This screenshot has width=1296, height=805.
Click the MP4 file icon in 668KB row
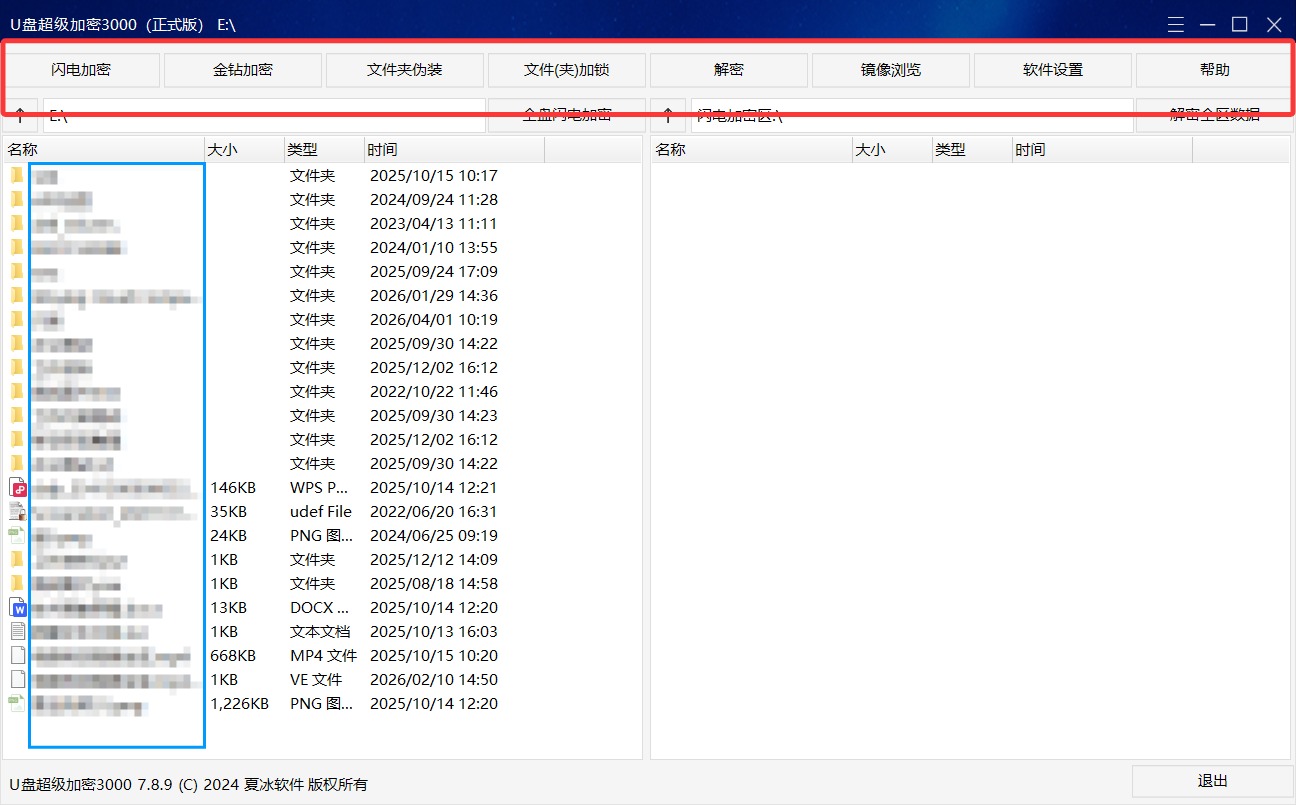pyautogui.click(x=17, y=655)
